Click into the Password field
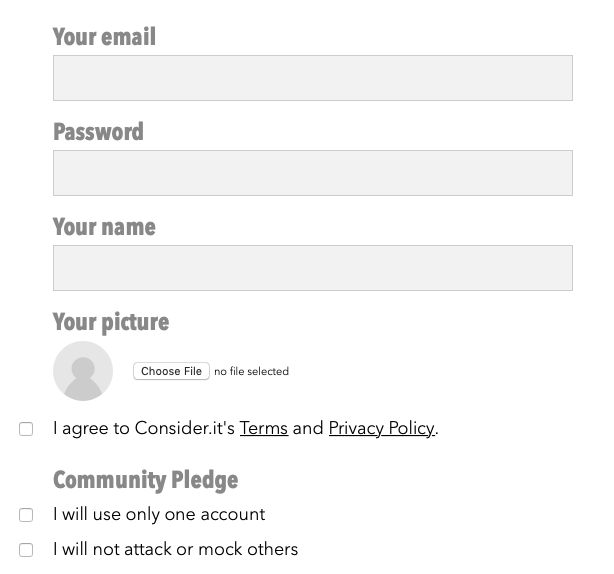 point(312,173)
